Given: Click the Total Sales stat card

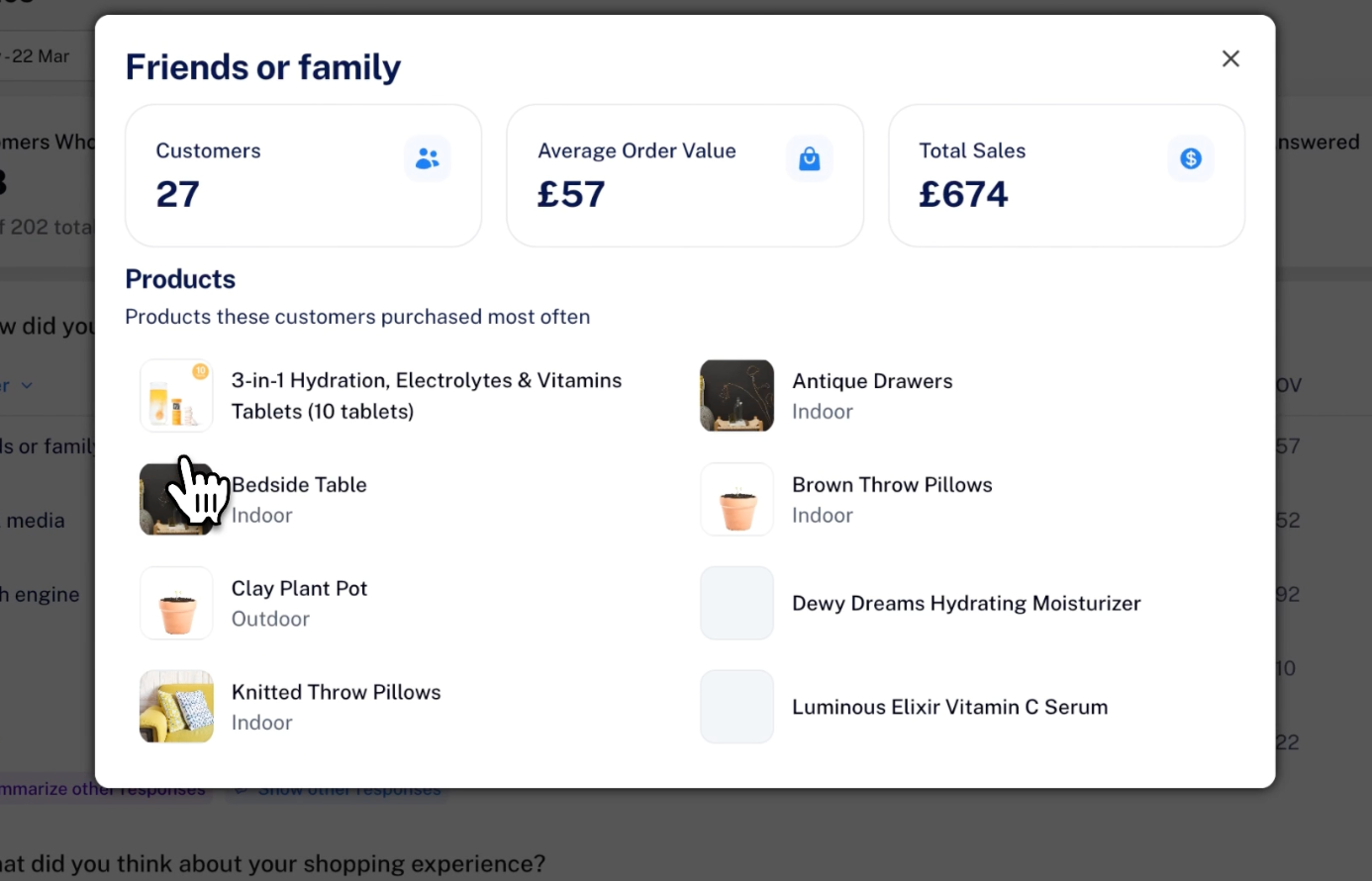Looking at the screenshot, I should tap(1066, 175).
